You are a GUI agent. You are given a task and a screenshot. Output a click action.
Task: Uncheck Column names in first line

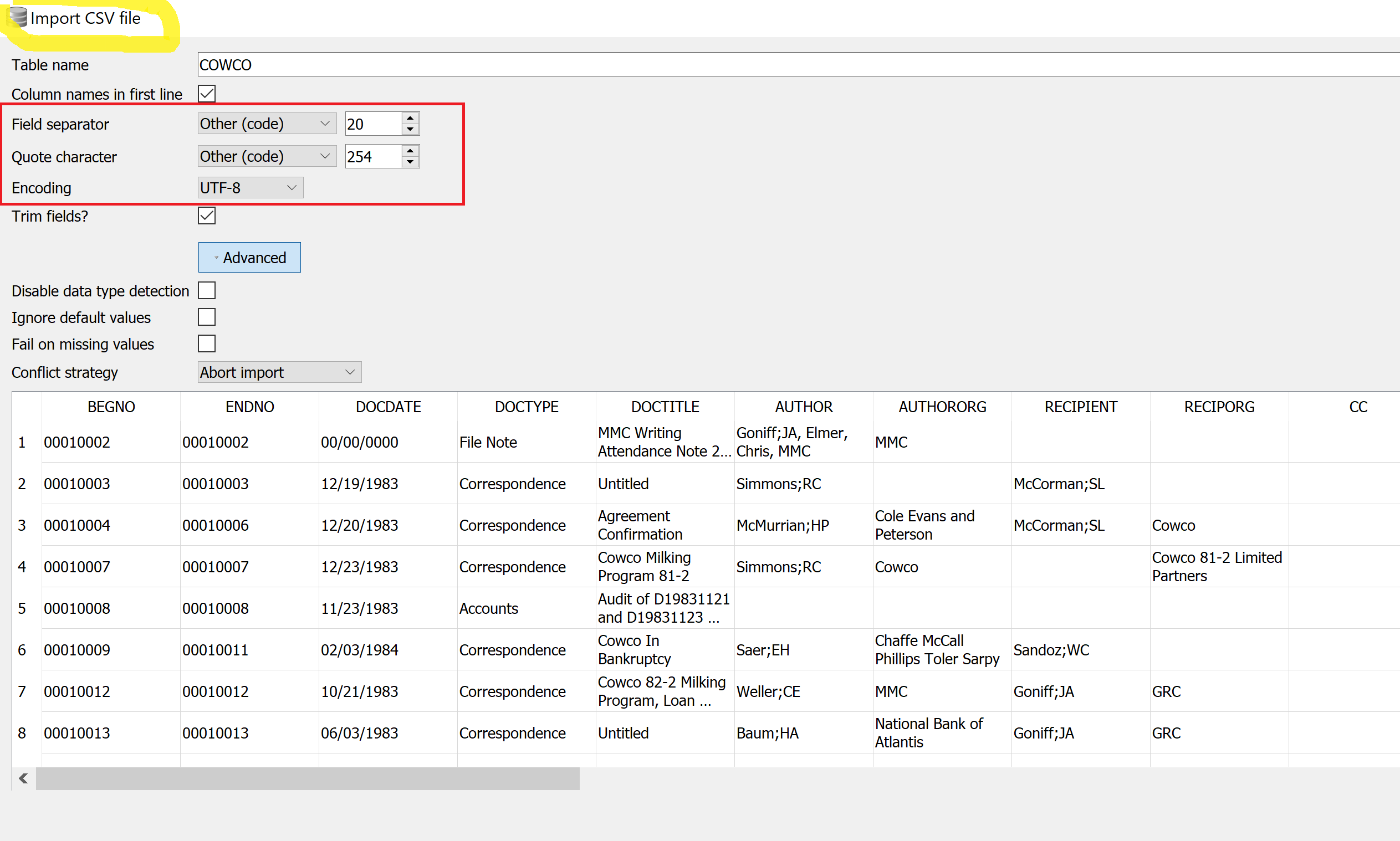coord(206,93)
